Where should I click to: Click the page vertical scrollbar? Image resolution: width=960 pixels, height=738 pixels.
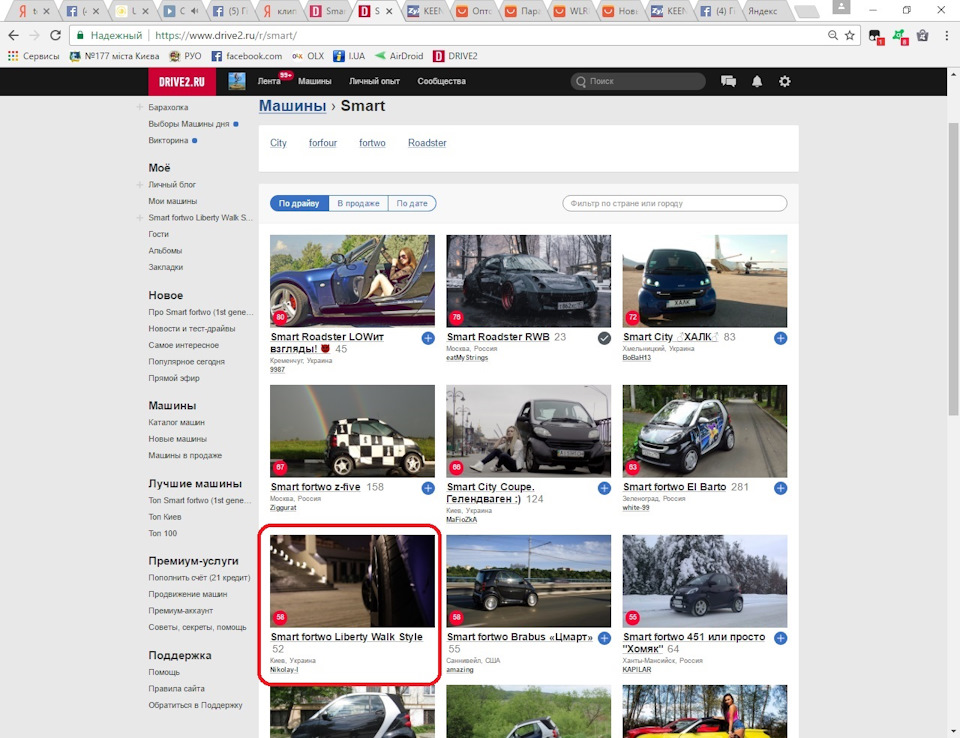point(953,269)
